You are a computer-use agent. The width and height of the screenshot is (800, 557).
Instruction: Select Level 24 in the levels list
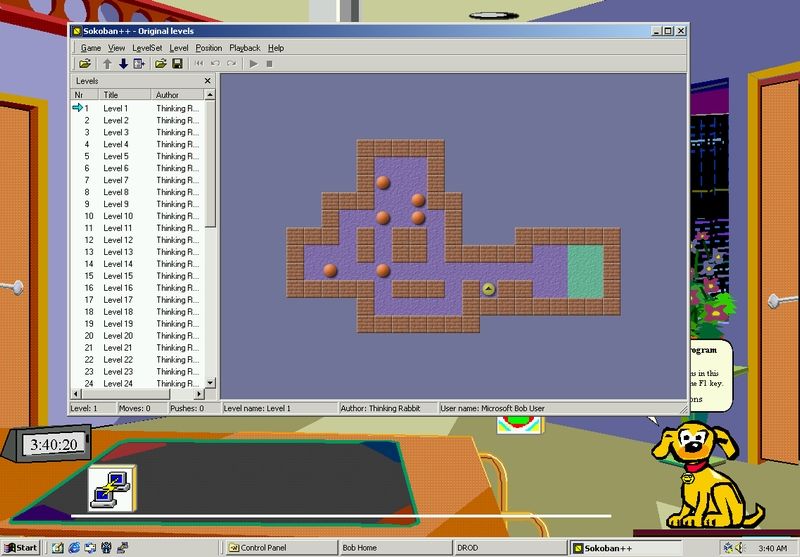tap(138, 383)
